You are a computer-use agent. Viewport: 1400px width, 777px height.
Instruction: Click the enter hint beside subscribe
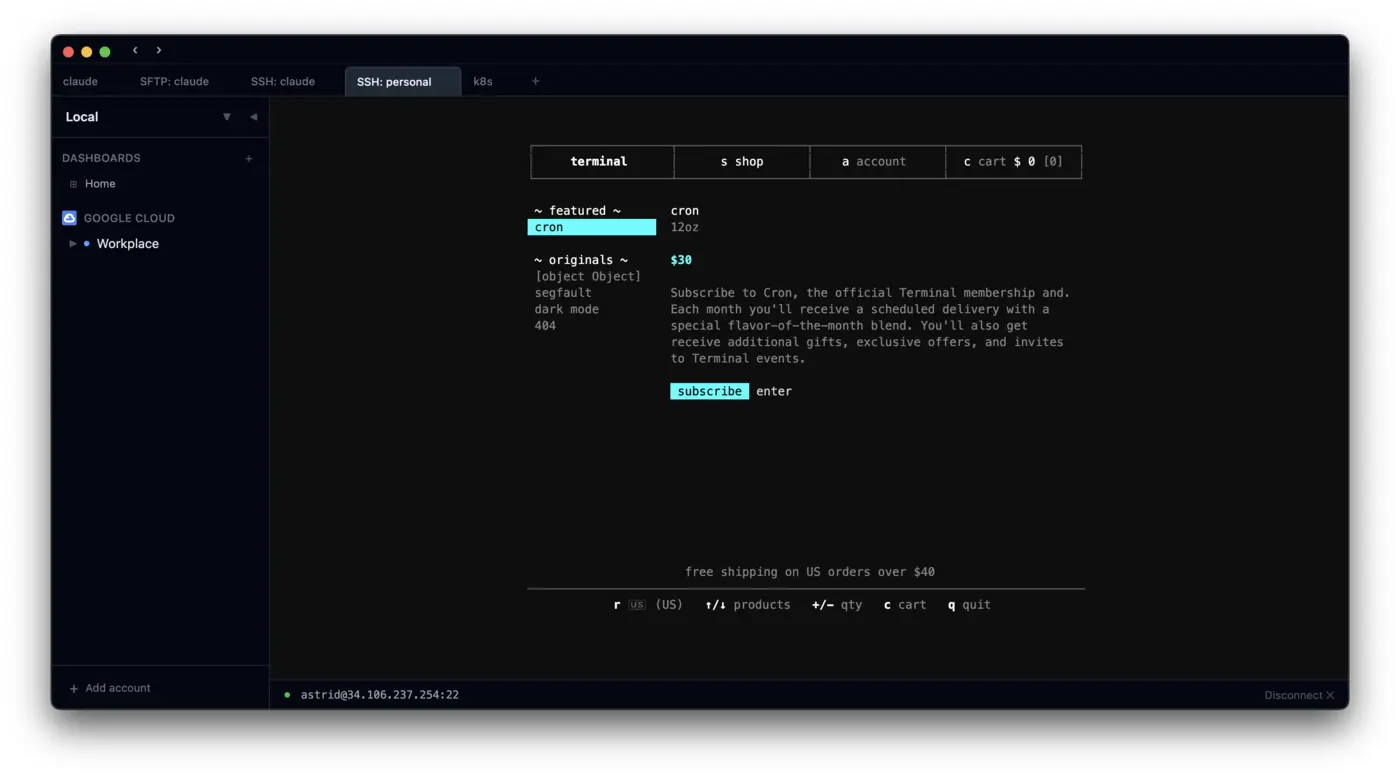[x=774, y=391]
